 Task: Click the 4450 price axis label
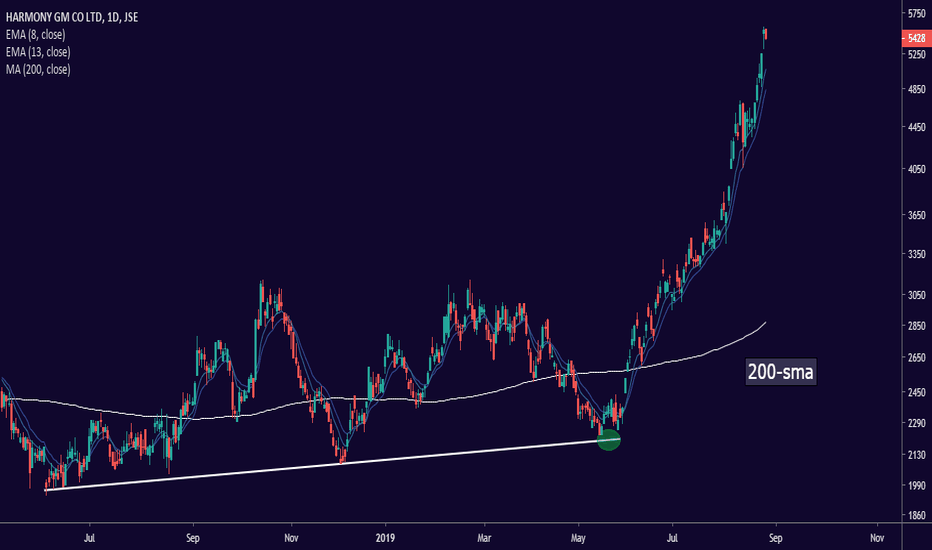(x=917, y=127)
